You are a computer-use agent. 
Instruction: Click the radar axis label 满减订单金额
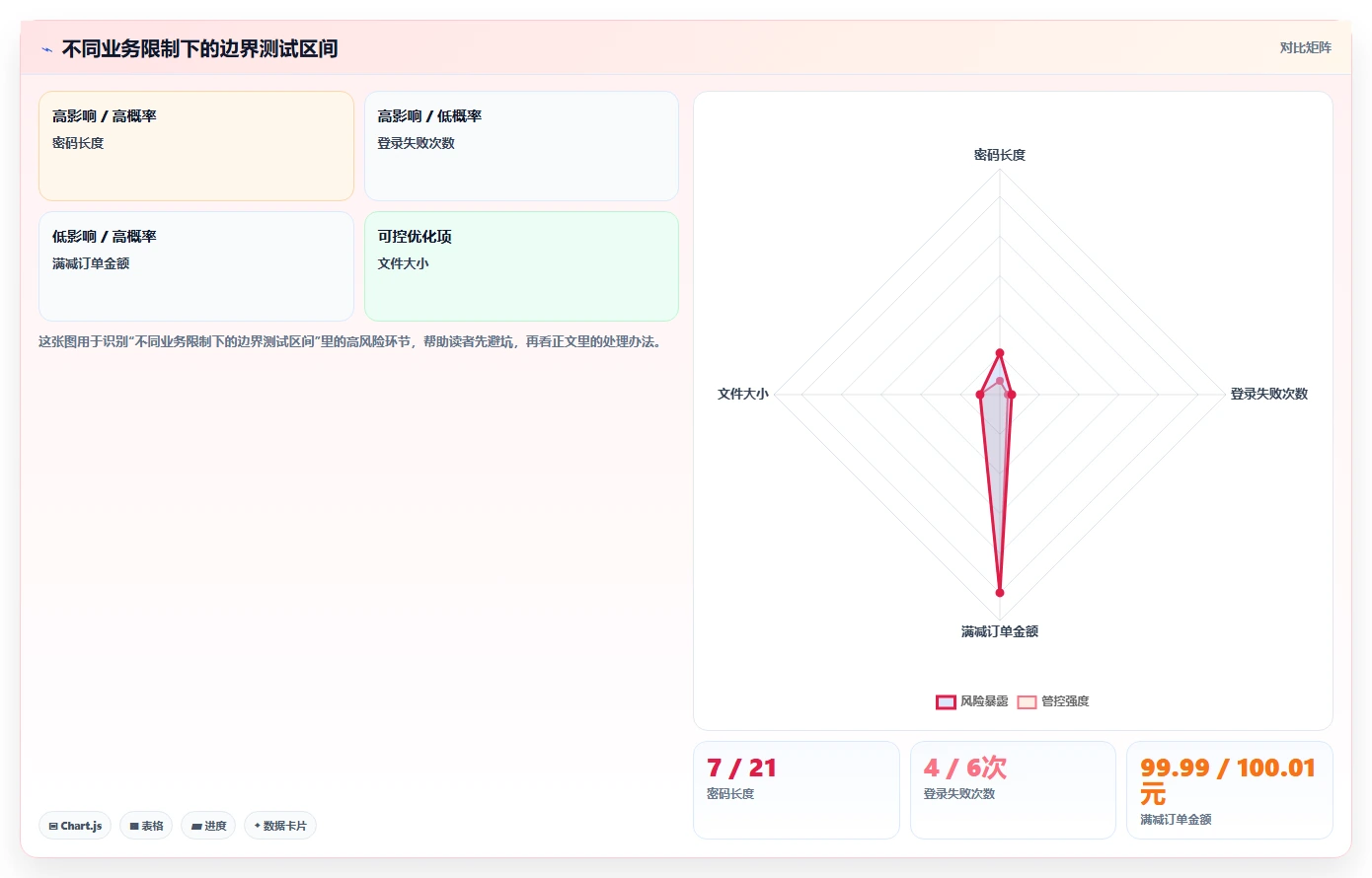[x=1000, y=631]
